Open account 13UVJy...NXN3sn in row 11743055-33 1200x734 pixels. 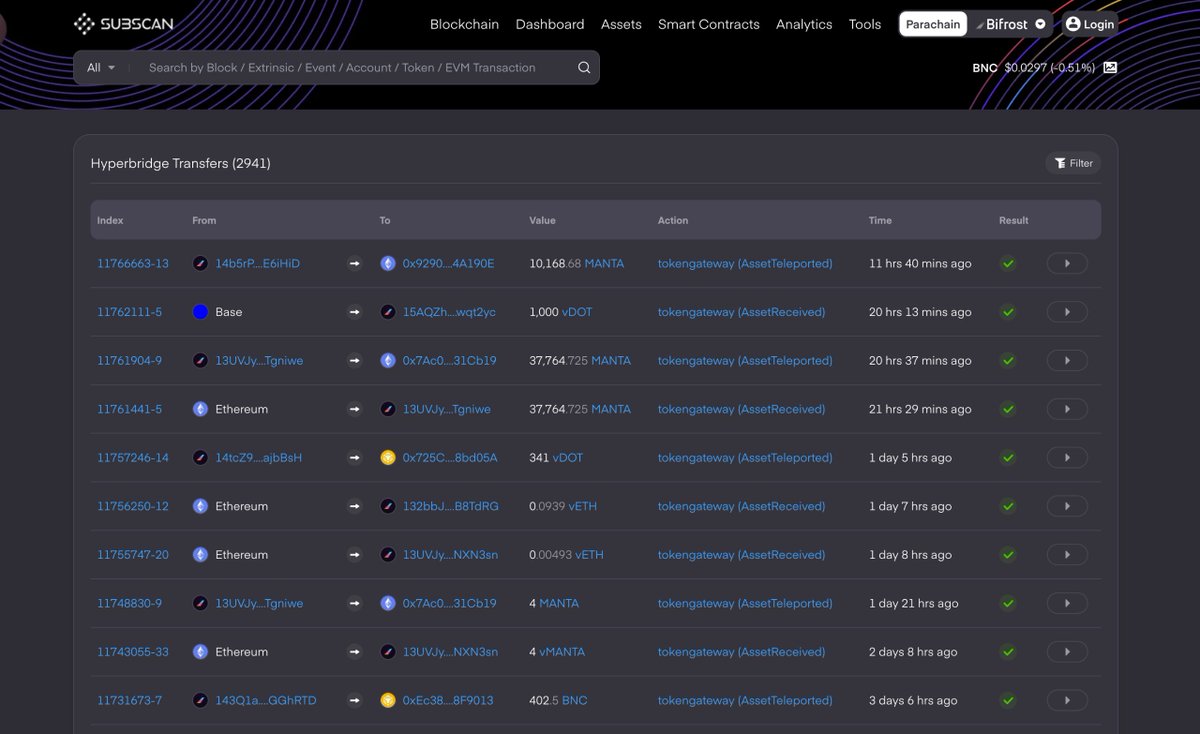tap(450, 652)
